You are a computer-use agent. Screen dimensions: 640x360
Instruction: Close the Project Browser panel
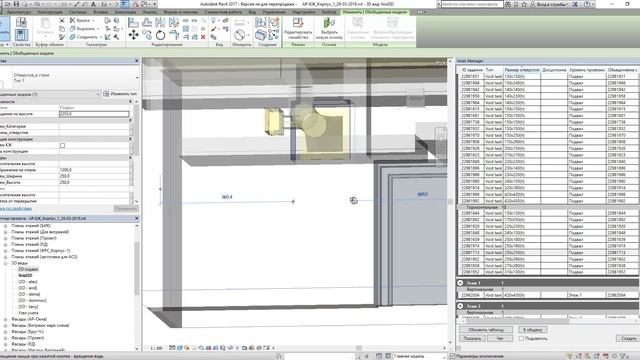click(137, 218)
